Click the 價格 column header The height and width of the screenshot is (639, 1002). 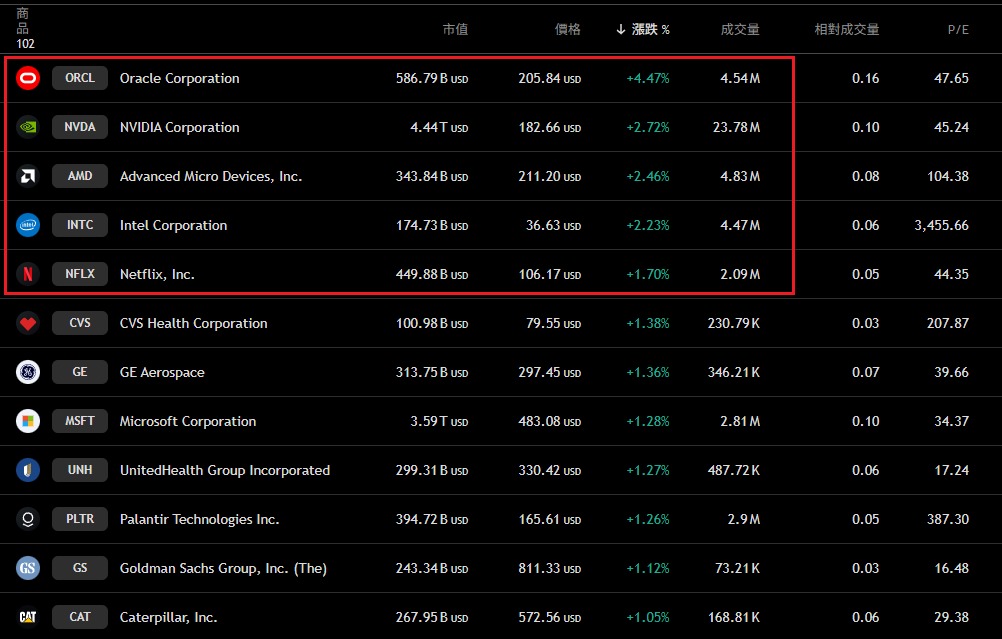tap(567, 30)
